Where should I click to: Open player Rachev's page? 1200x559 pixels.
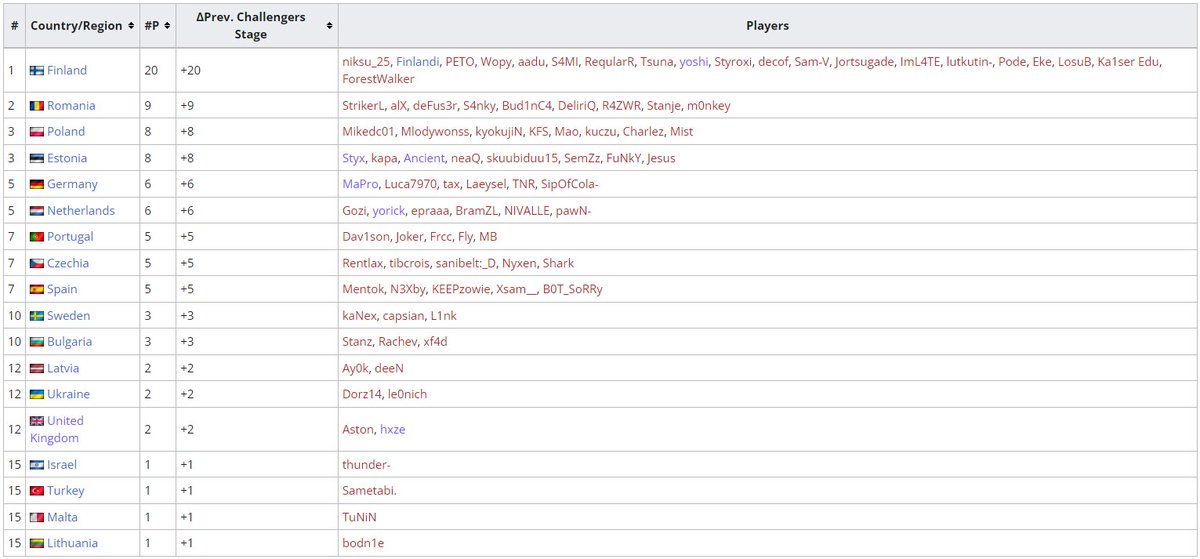coord(398,342)
